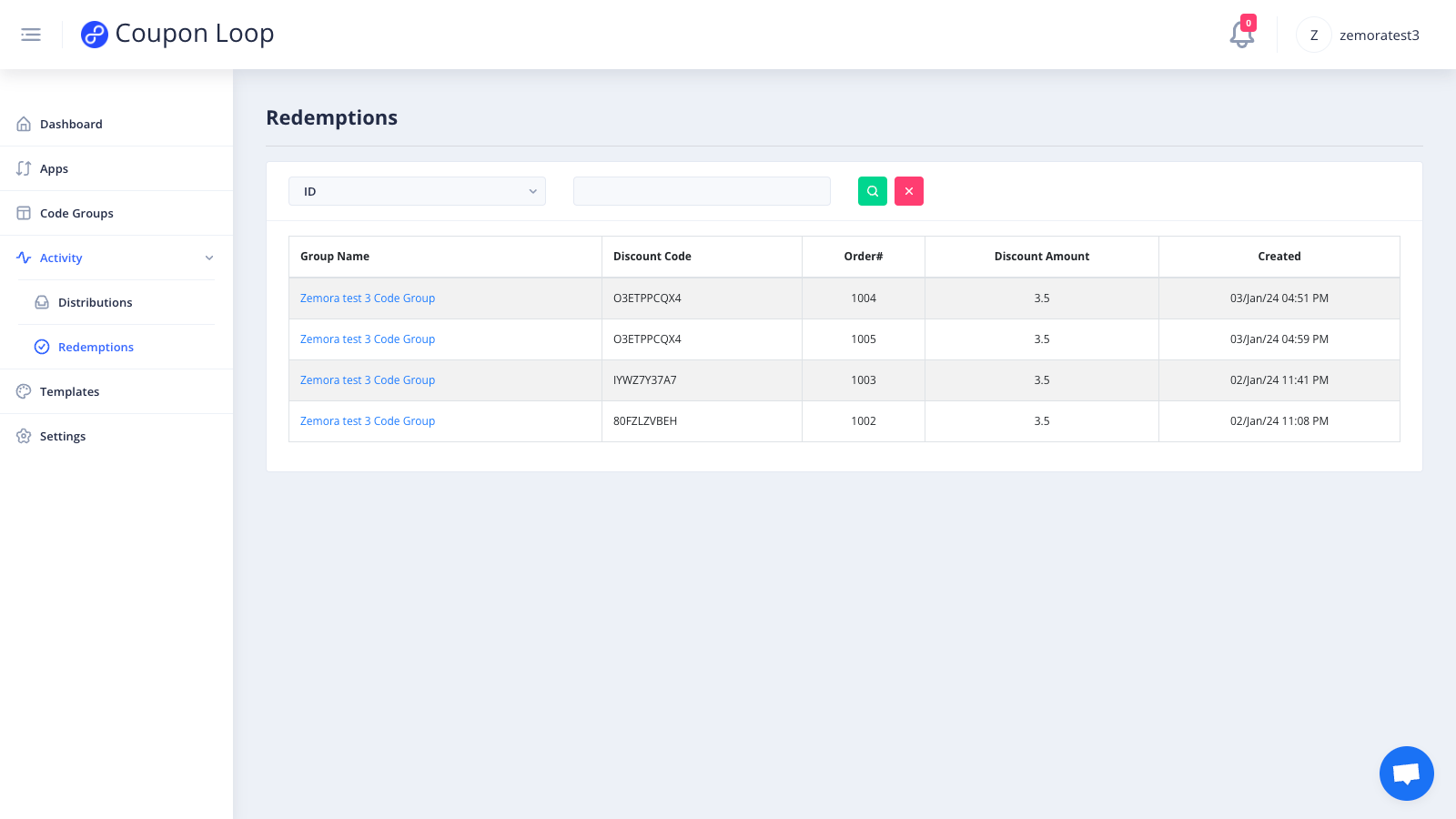Click the Settings gear icon in sidebar
Viewport: 1456px width, 819px height.
[x=24, y=436]
